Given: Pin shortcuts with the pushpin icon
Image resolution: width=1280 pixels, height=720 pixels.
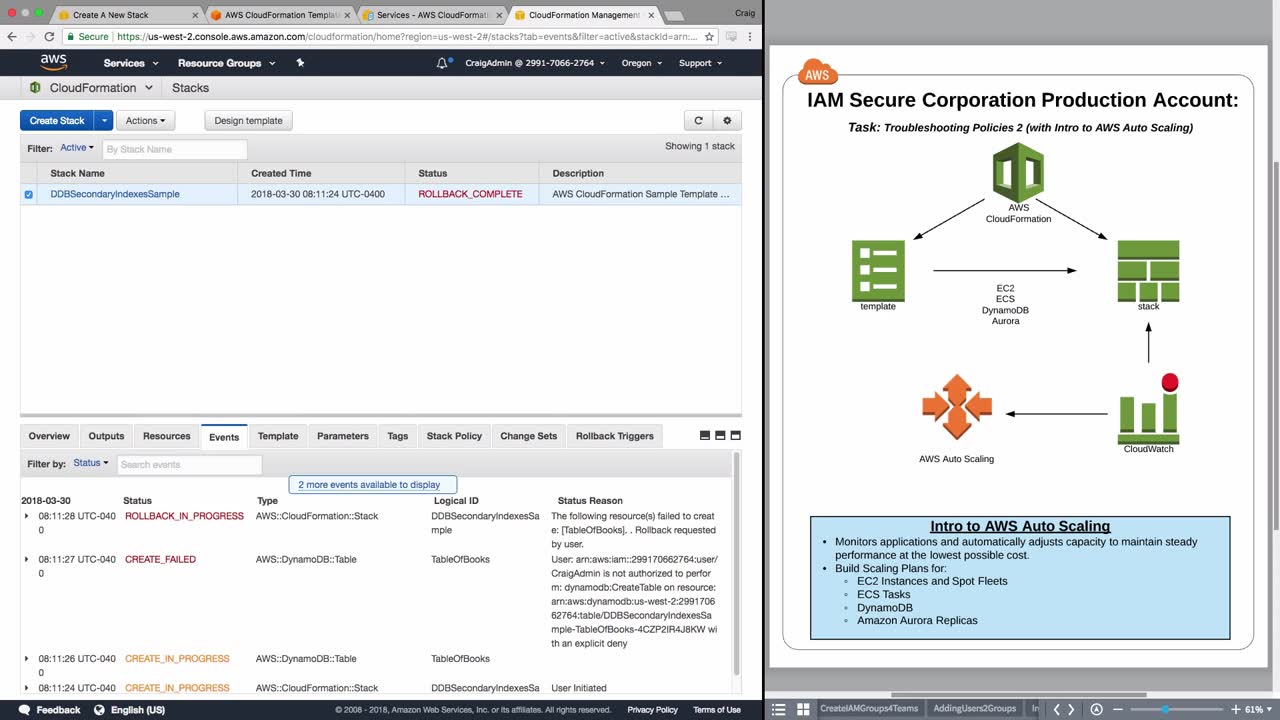Looking at the screenshot, I should (300, 63).
